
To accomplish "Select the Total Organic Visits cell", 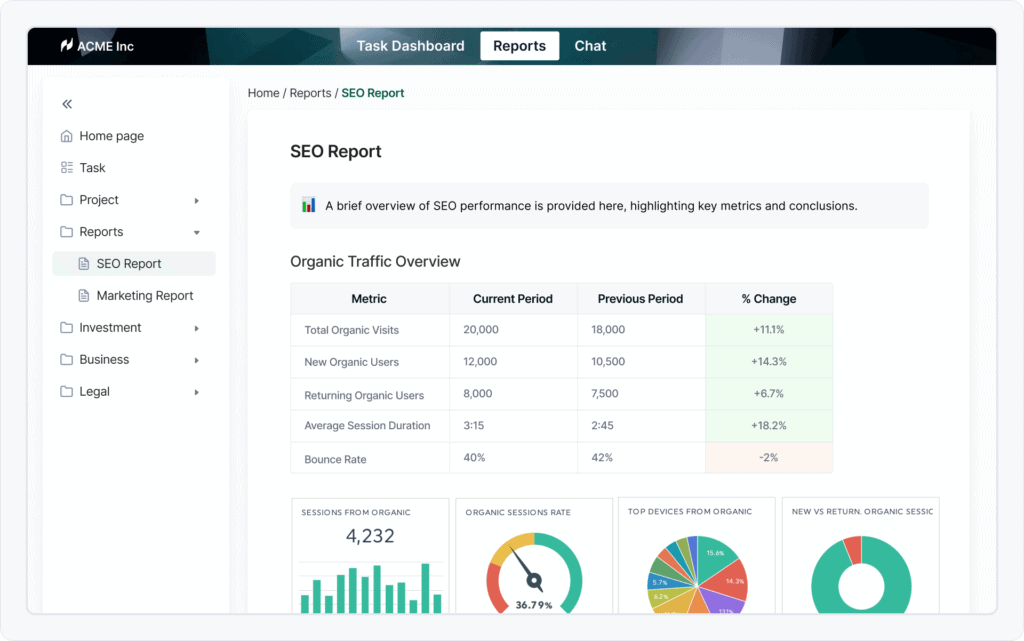I will point(370,330).
